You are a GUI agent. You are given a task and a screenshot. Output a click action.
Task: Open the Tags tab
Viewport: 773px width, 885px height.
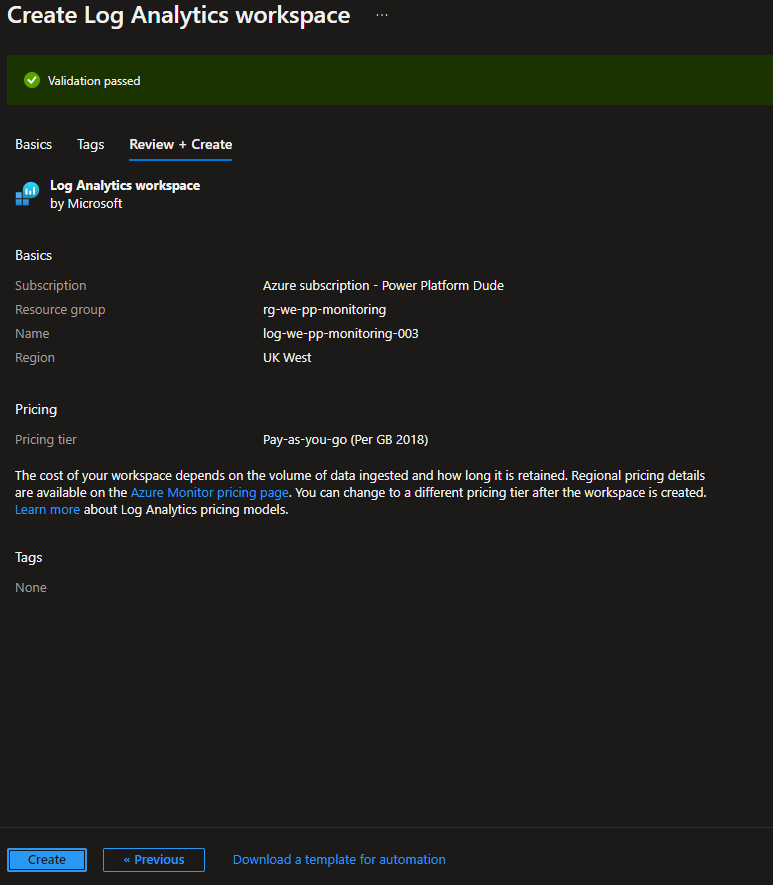click(90, 144)
